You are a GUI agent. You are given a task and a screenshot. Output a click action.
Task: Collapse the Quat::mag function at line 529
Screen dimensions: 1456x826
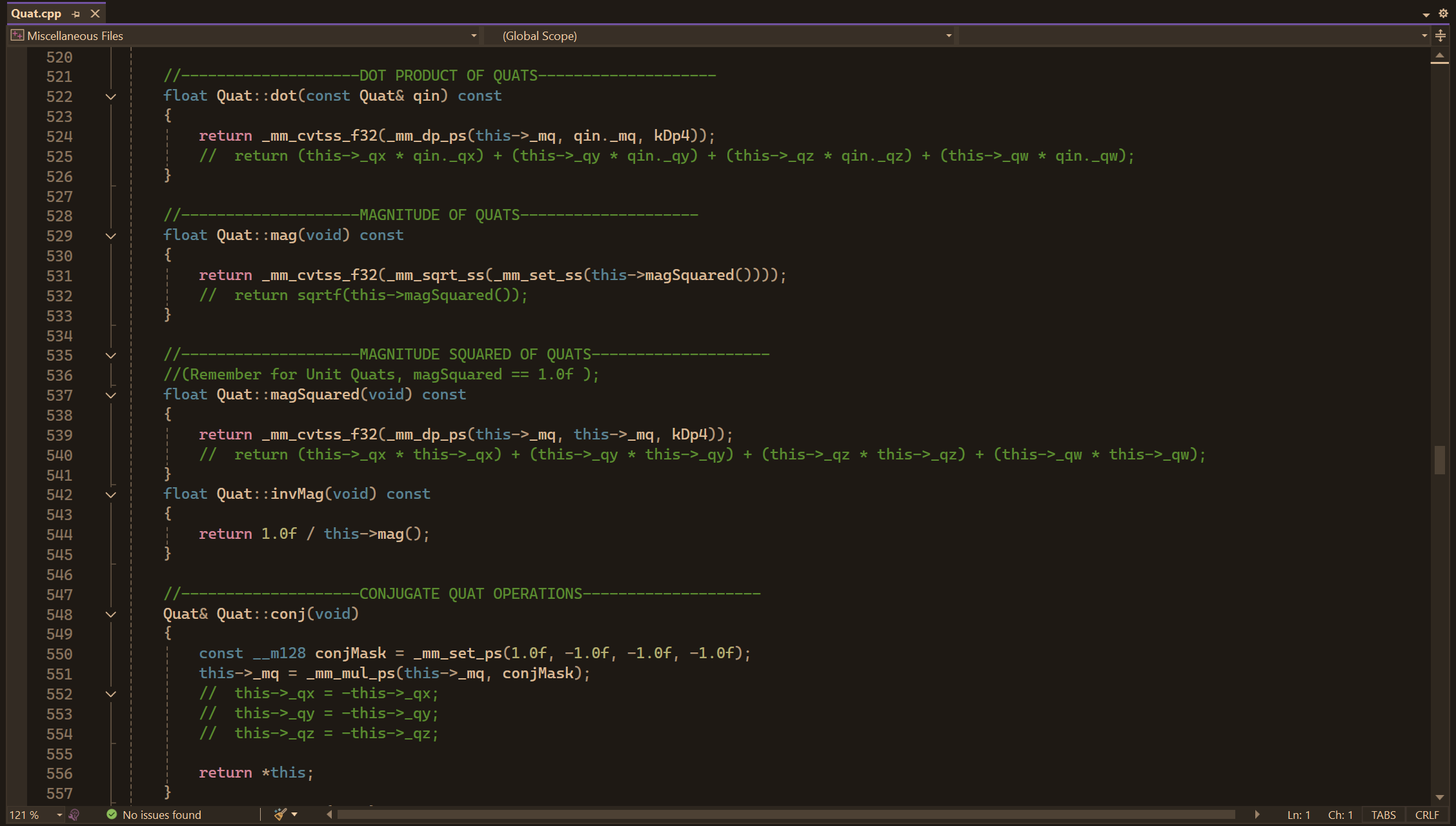point(111,236)
